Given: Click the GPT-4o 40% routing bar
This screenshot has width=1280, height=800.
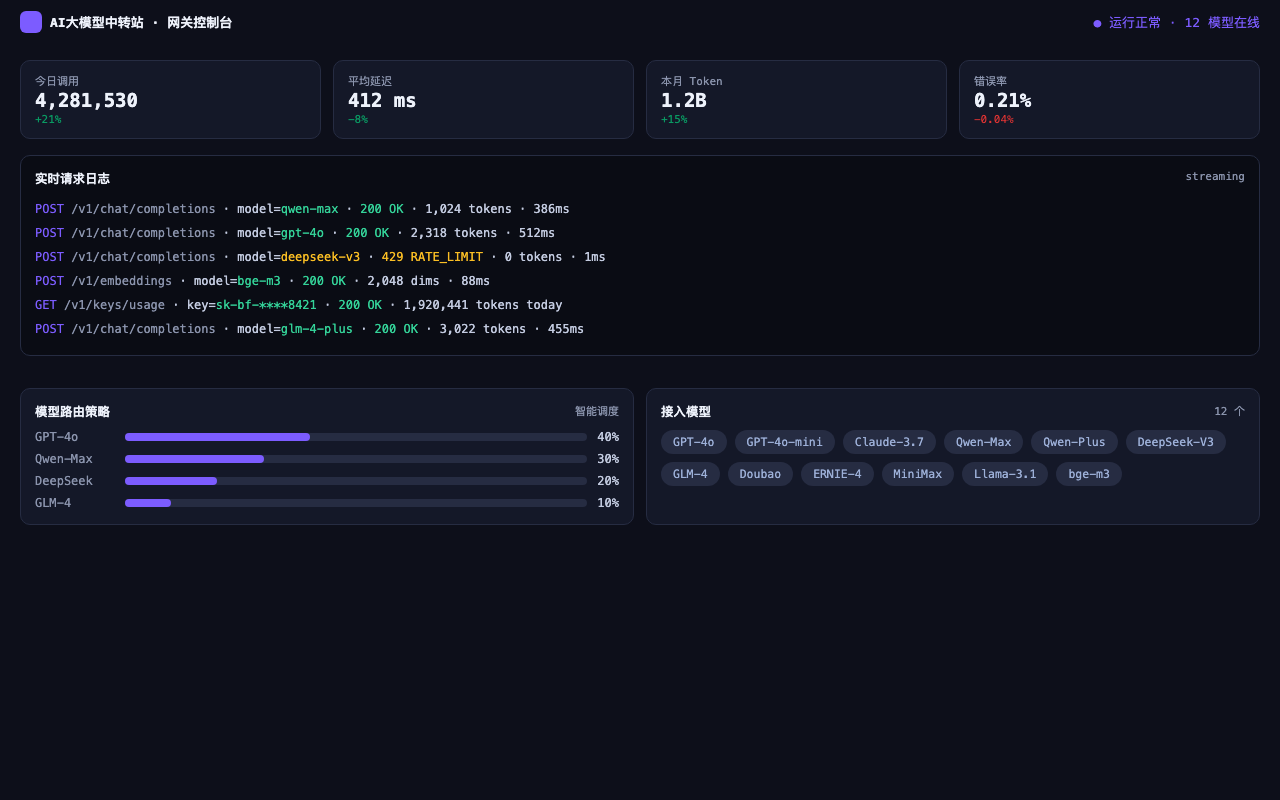Looking at the screenshot, I should pyautogui.click(x=356, y=437).
